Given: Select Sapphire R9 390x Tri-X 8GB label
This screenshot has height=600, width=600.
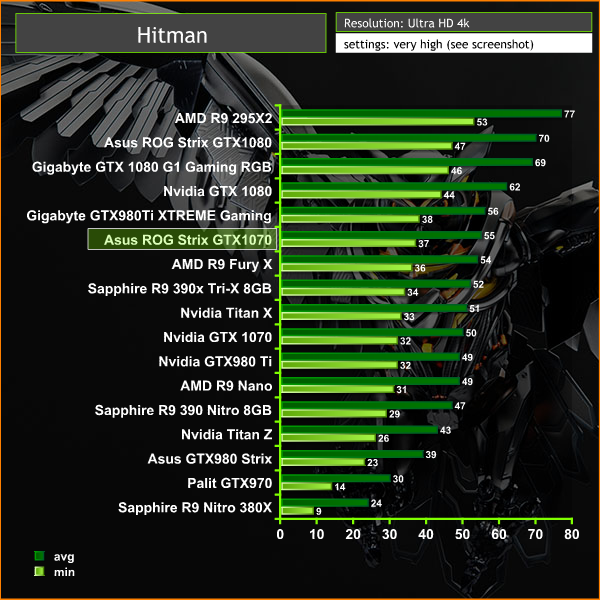Looking at the screenshot, I should (180, 289).
